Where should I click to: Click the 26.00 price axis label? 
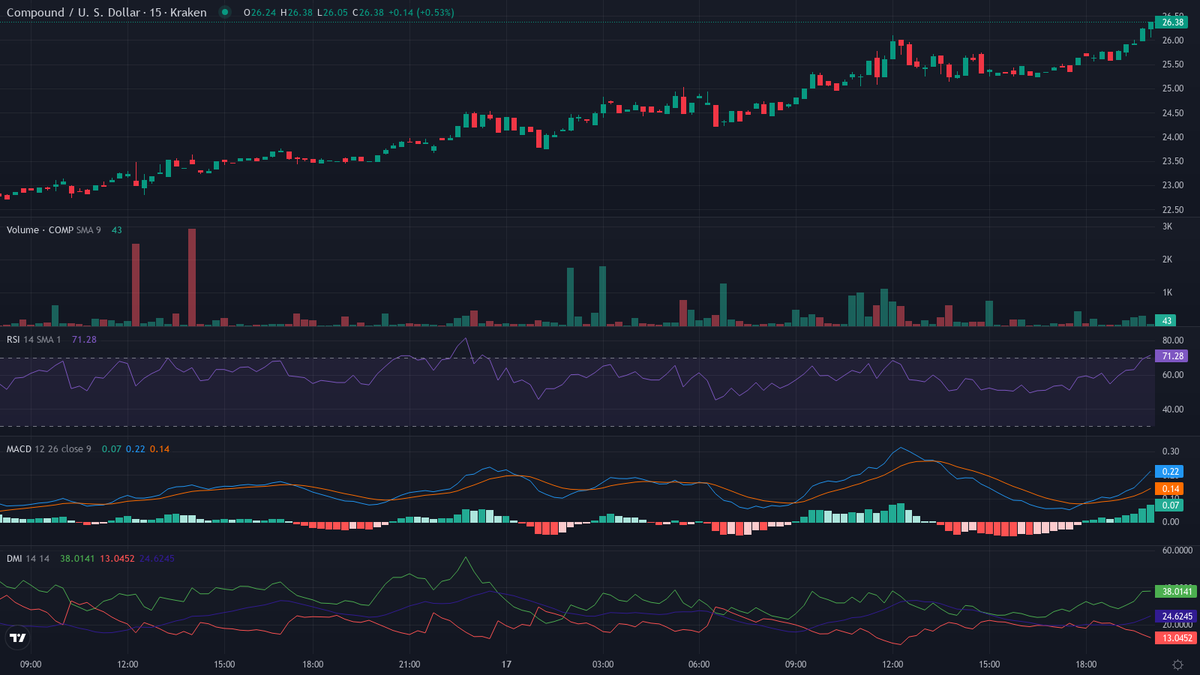pos(1171,40)
